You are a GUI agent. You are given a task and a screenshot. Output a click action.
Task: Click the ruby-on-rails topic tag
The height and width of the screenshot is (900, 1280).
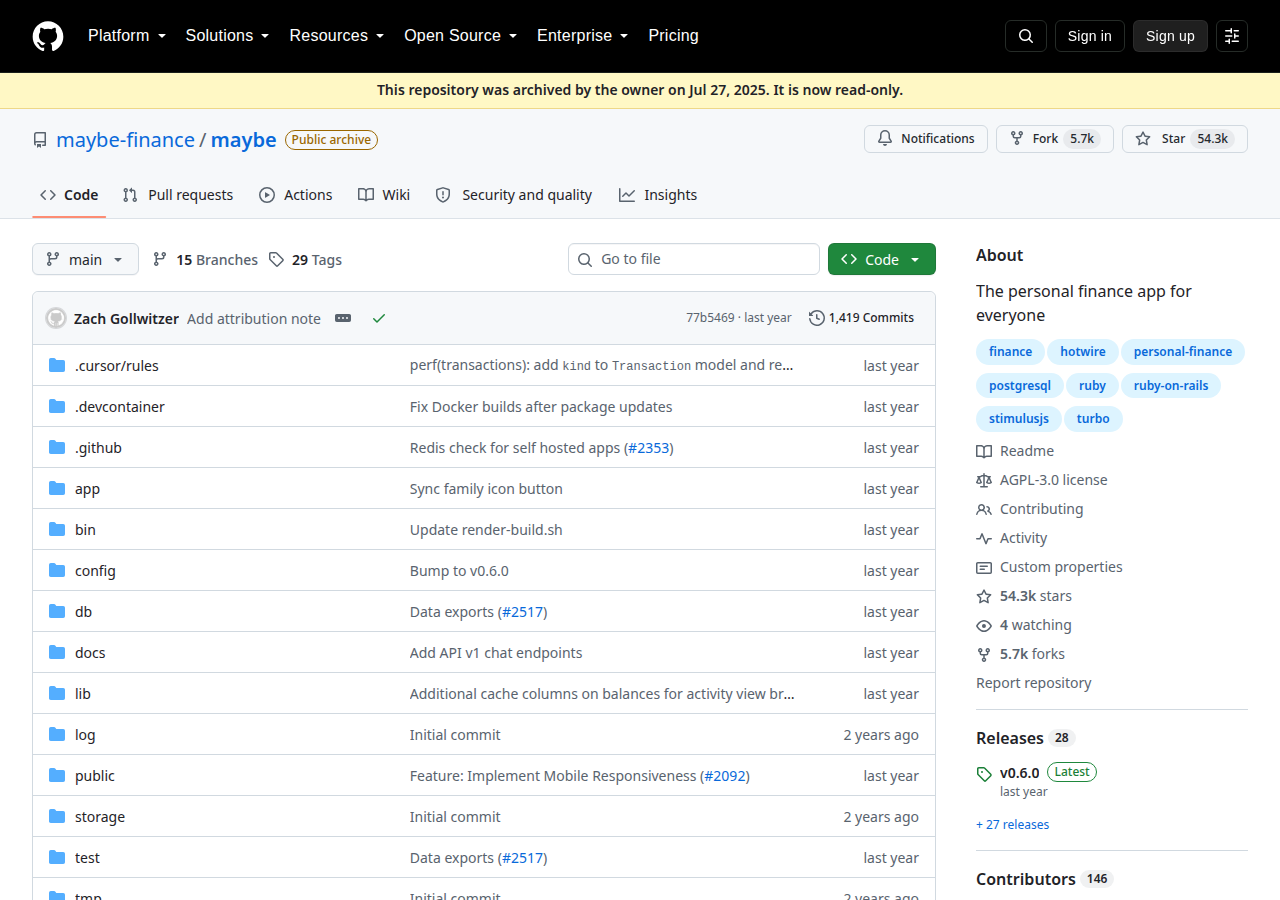pos(1171,385)
